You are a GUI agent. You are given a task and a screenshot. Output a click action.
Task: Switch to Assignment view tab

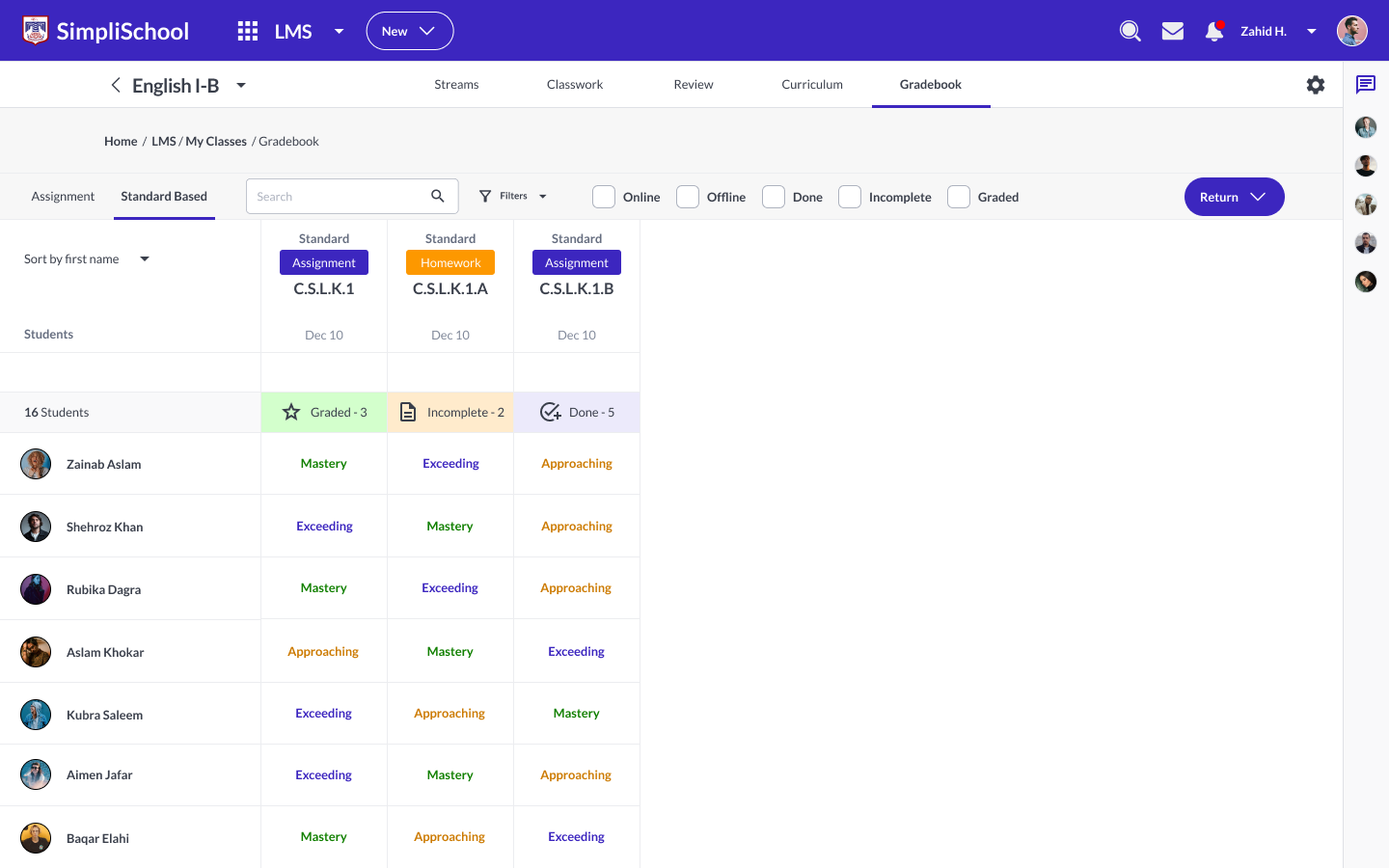pyautogui.click(x=63, y=197)
